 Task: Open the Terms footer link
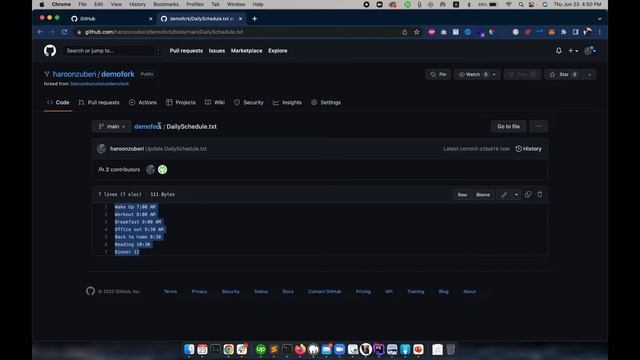click(170, 291)
